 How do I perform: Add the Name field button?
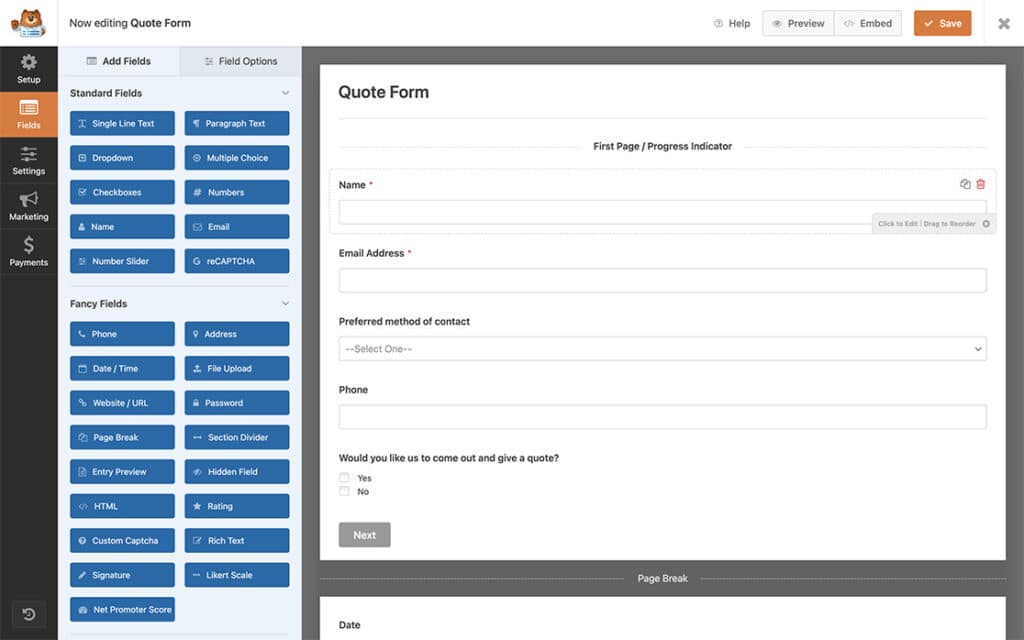122,227
